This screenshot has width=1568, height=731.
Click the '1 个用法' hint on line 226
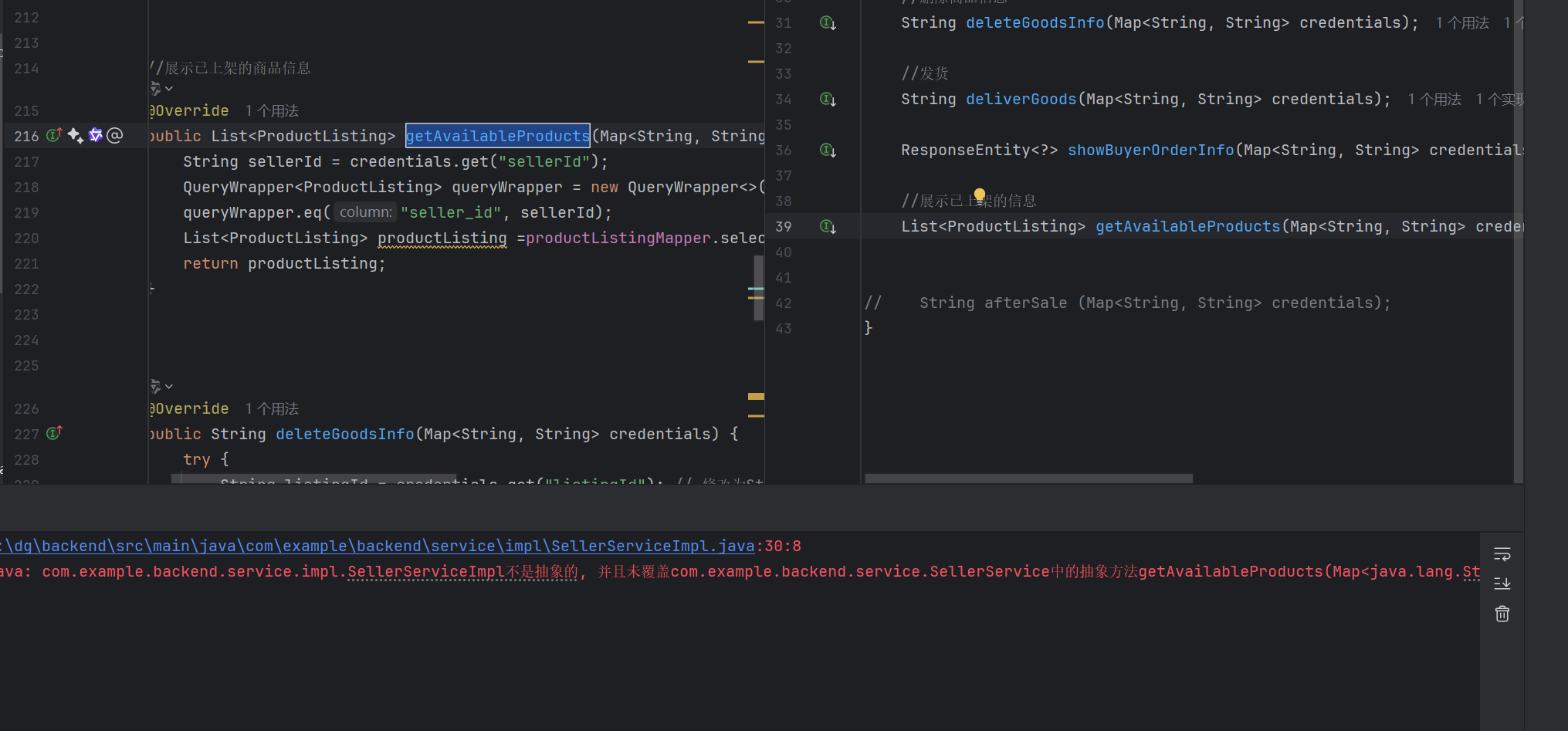[x=272, y=409]
